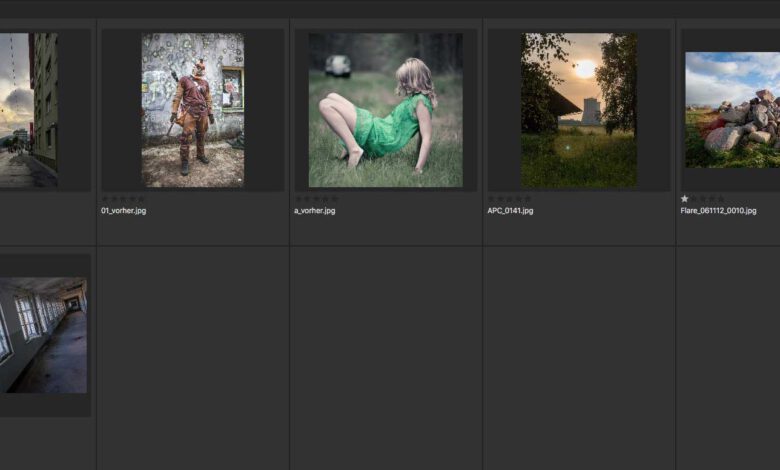
Task: Set one-star rating on a_vorher.jpg
Action: pos(298,199)
